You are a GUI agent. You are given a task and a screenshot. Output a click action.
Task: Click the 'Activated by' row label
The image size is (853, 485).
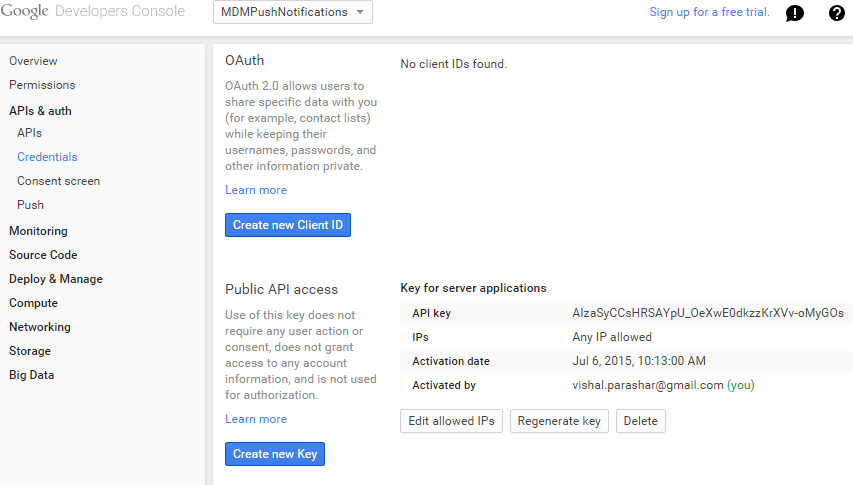(443, 385)
